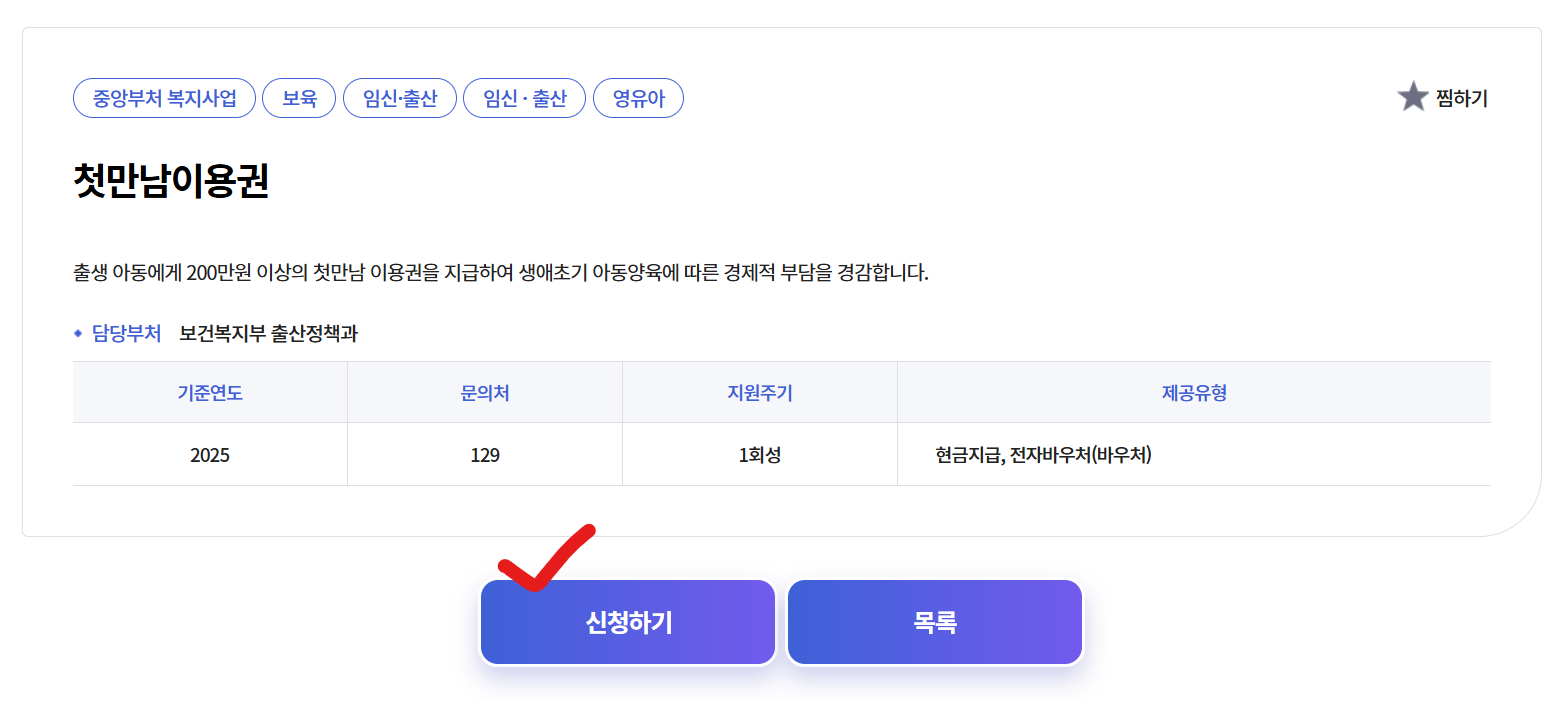This screenshot has width=1566, height=701.
Task: Click the 영유아 category tag
Action: tap(638, 97)
